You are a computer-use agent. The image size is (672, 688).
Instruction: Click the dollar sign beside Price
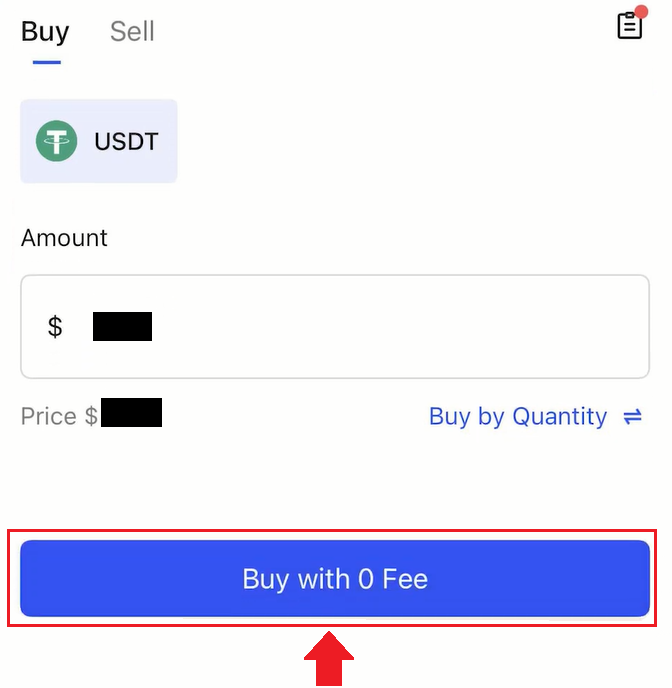91,417
